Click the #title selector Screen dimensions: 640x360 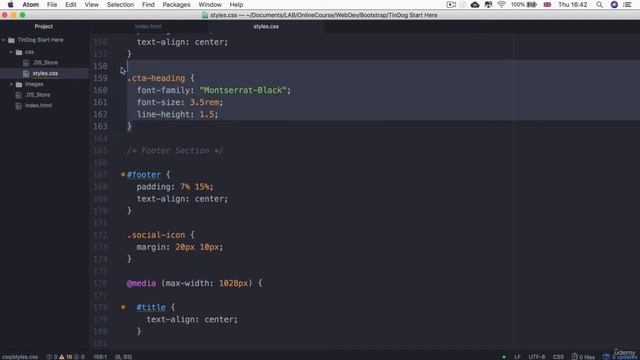(151, 307)
